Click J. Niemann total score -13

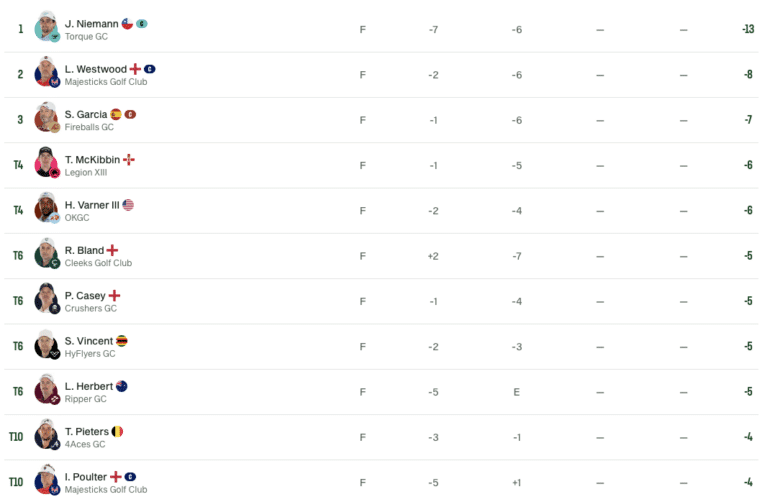pyautogui.click(x=748, y=29)
